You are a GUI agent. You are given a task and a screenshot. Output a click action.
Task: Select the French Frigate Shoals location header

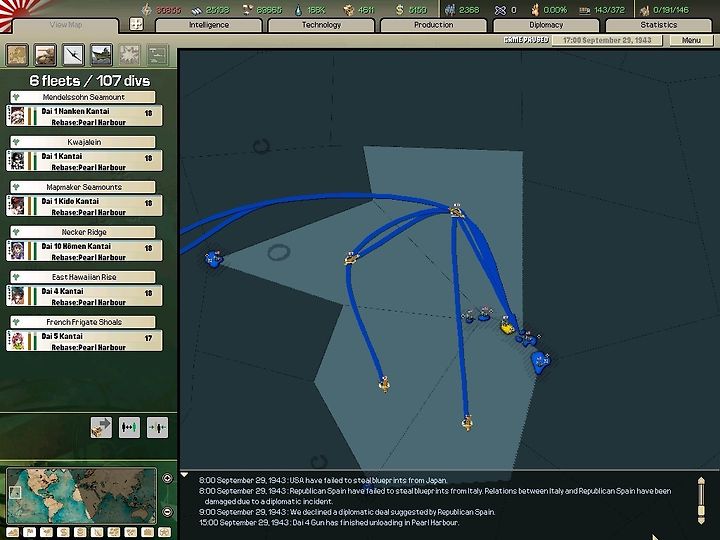coord(83,322)
